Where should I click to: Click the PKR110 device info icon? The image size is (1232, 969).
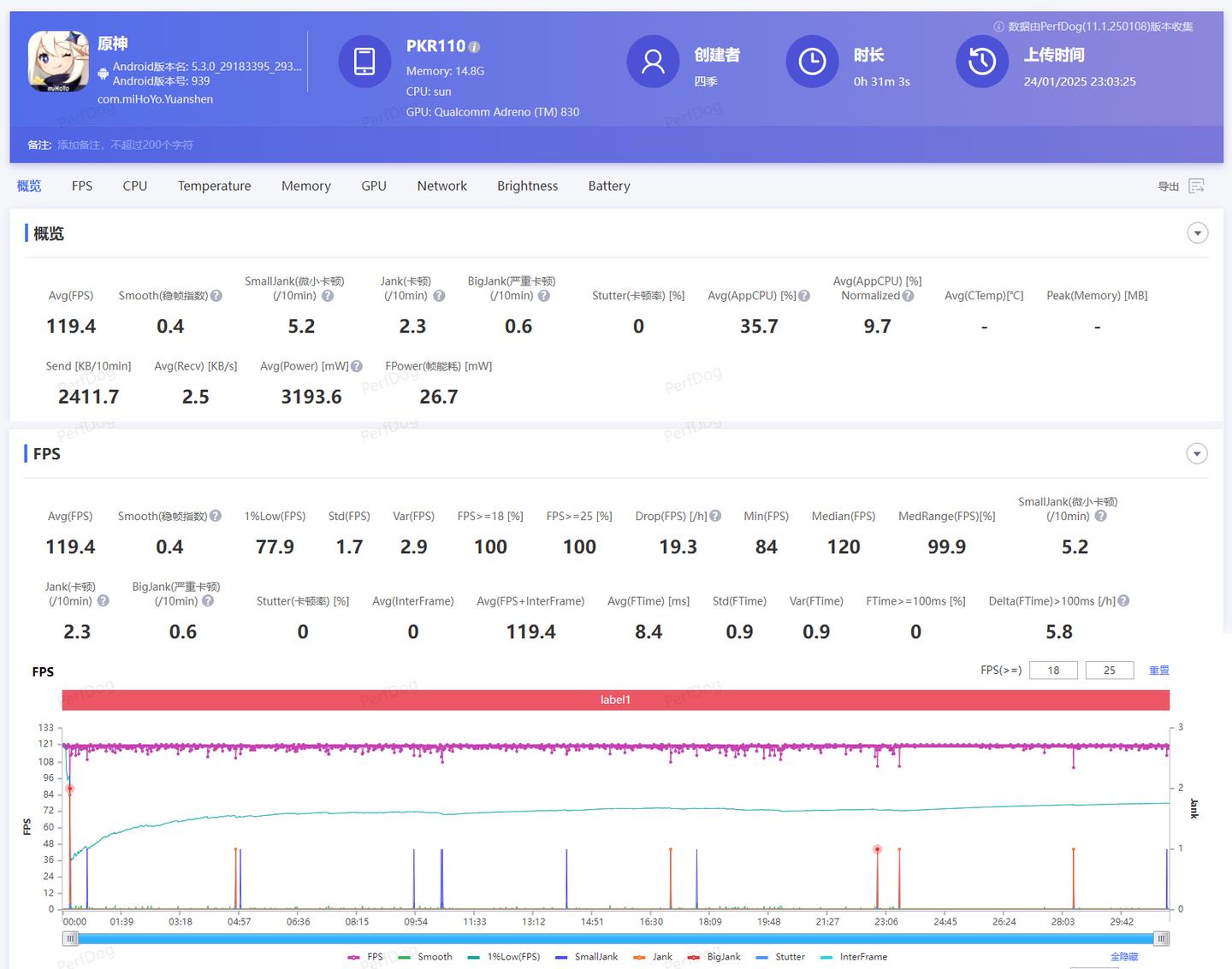click(x=475, y=47)
